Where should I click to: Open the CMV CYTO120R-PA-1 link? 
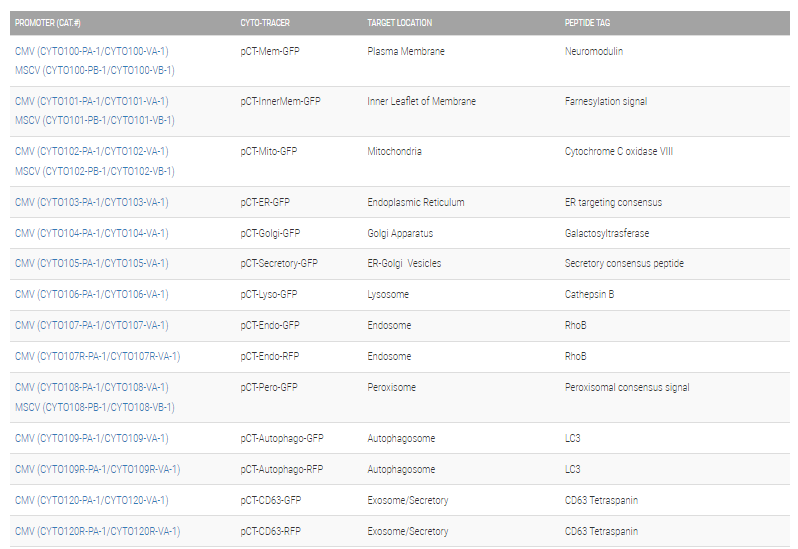(97, 531)
